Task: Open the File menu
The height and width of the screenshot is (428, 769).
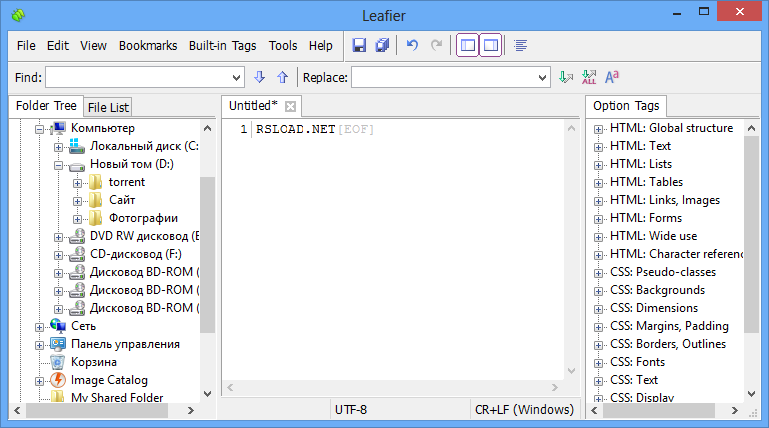Action: pyautogui.click(x=26, y=46)
